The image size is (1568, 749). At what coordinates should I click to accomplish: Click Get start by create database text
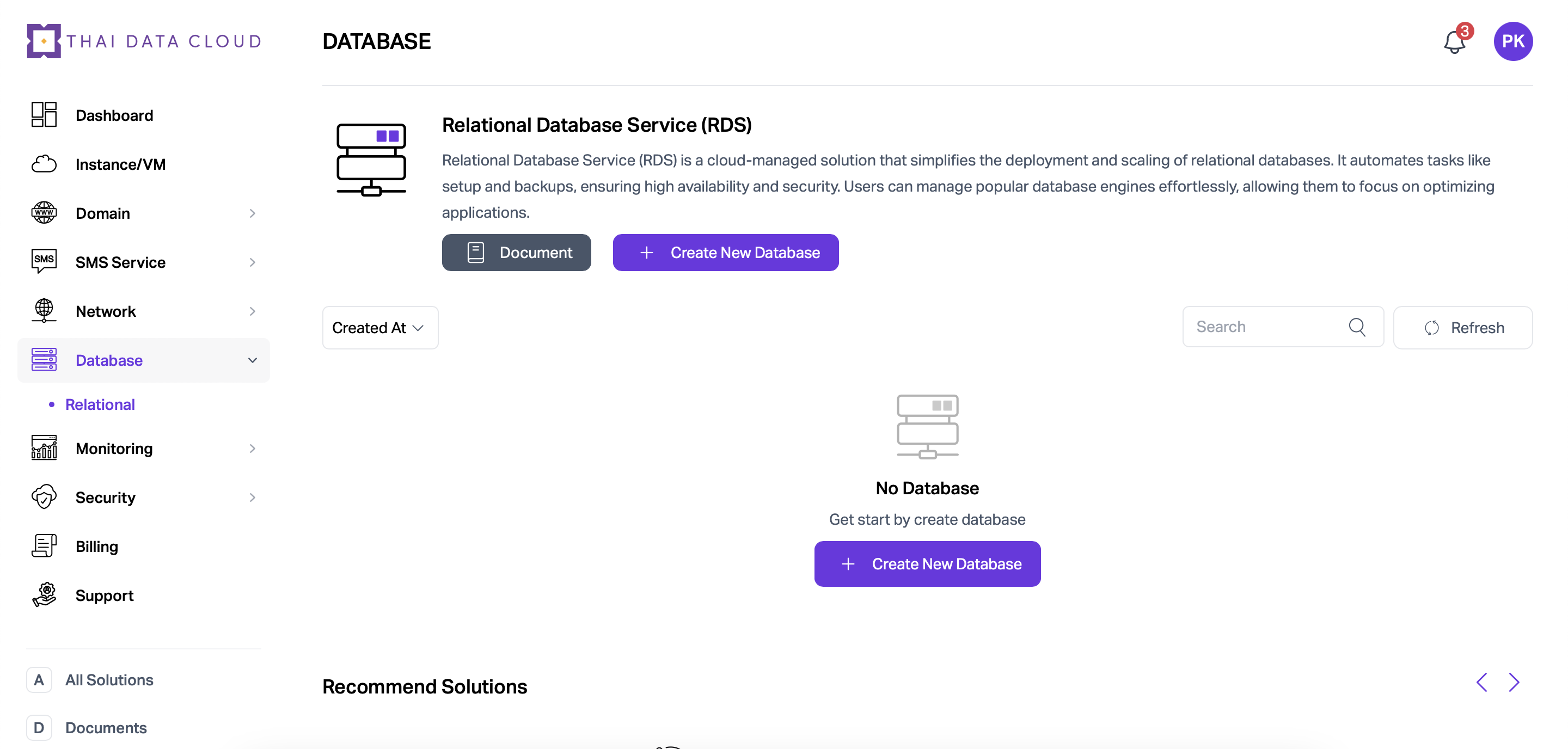pos(927,519)
